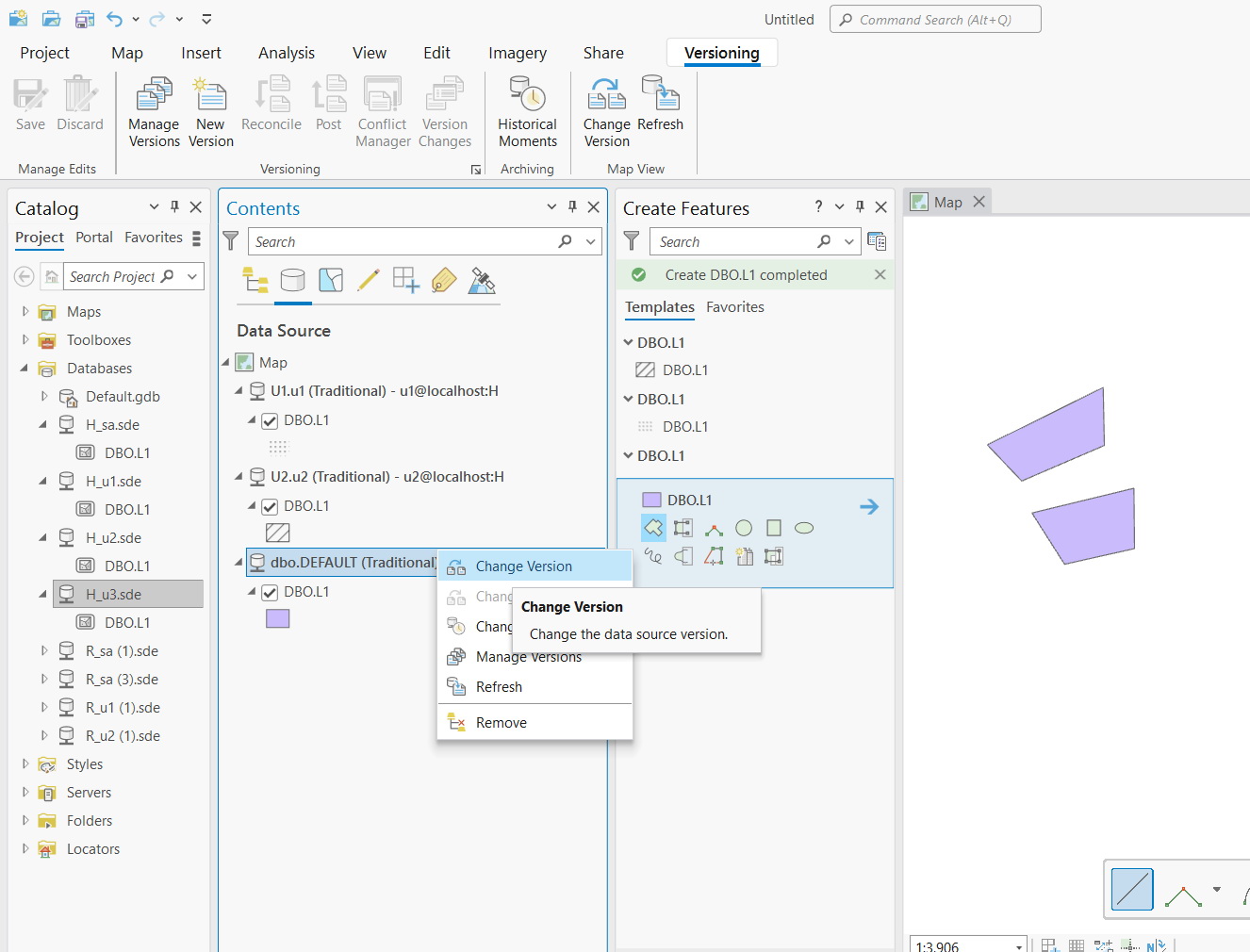Click the purple symbol swatch under dbo.DEFAULT
Image resolution: width=1250 pixels, height=952 pixels.
pyautogui.click(x=278, y=618)
